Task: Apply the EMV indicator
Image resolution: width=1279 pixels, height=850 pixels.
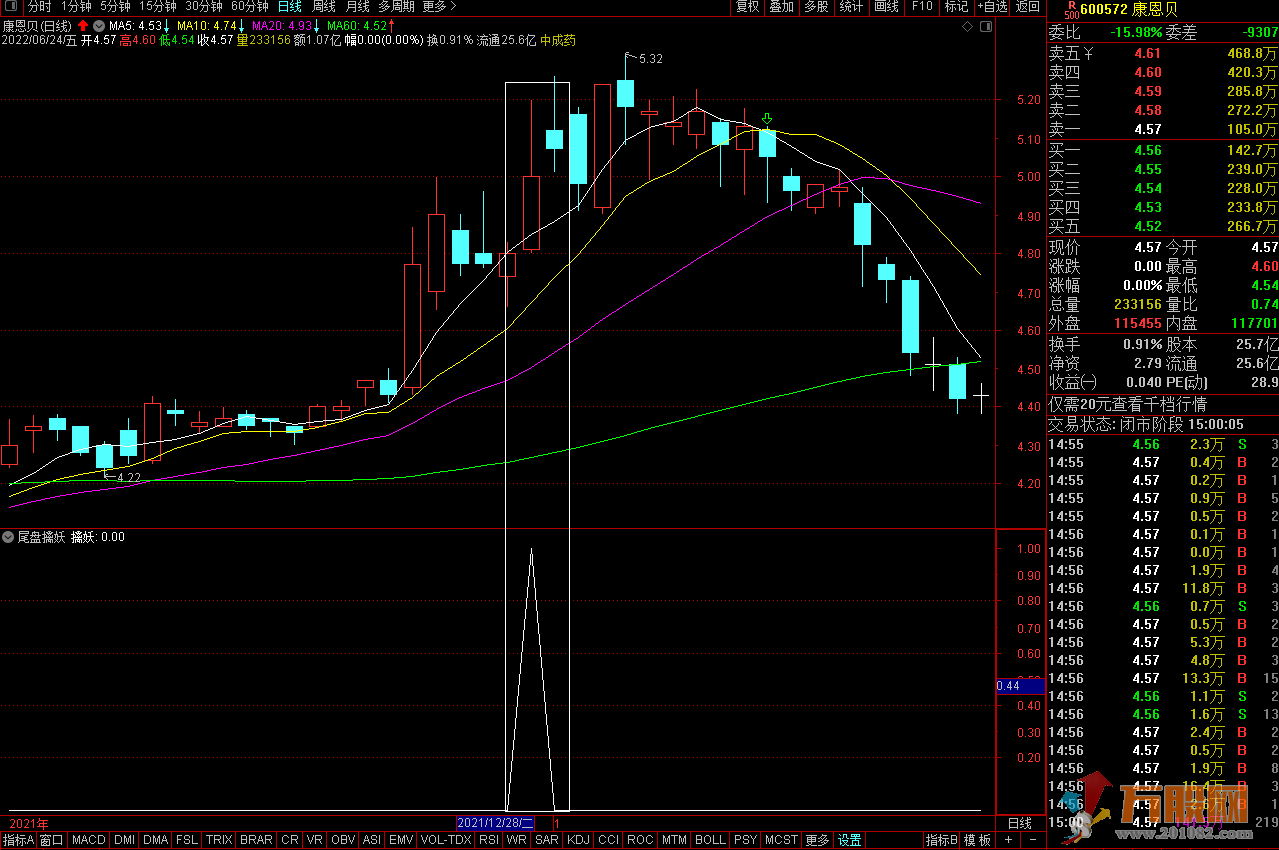Action: click(401, 840)
